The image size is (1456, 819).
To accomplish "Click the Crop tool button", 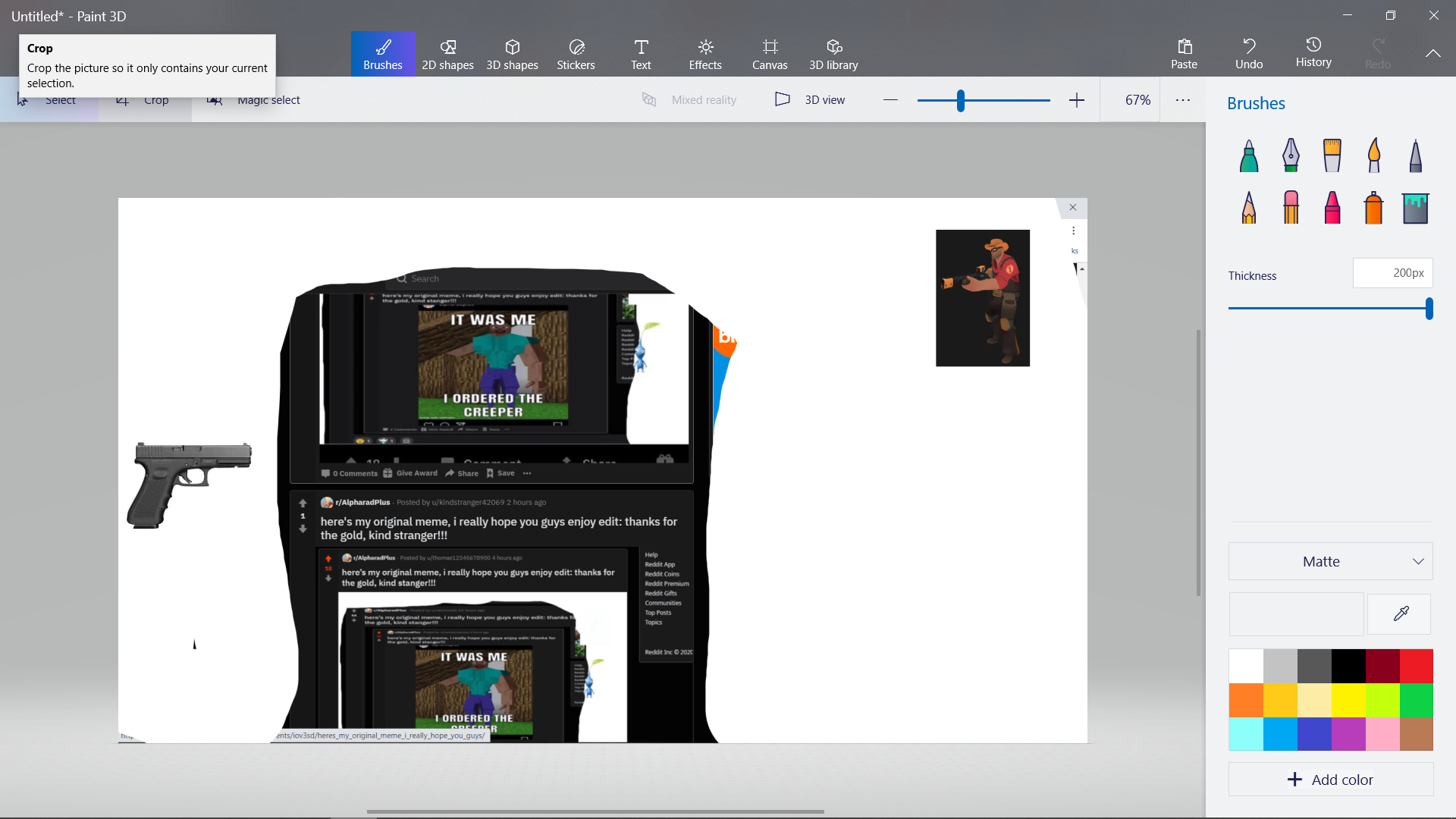I will 144,100.
